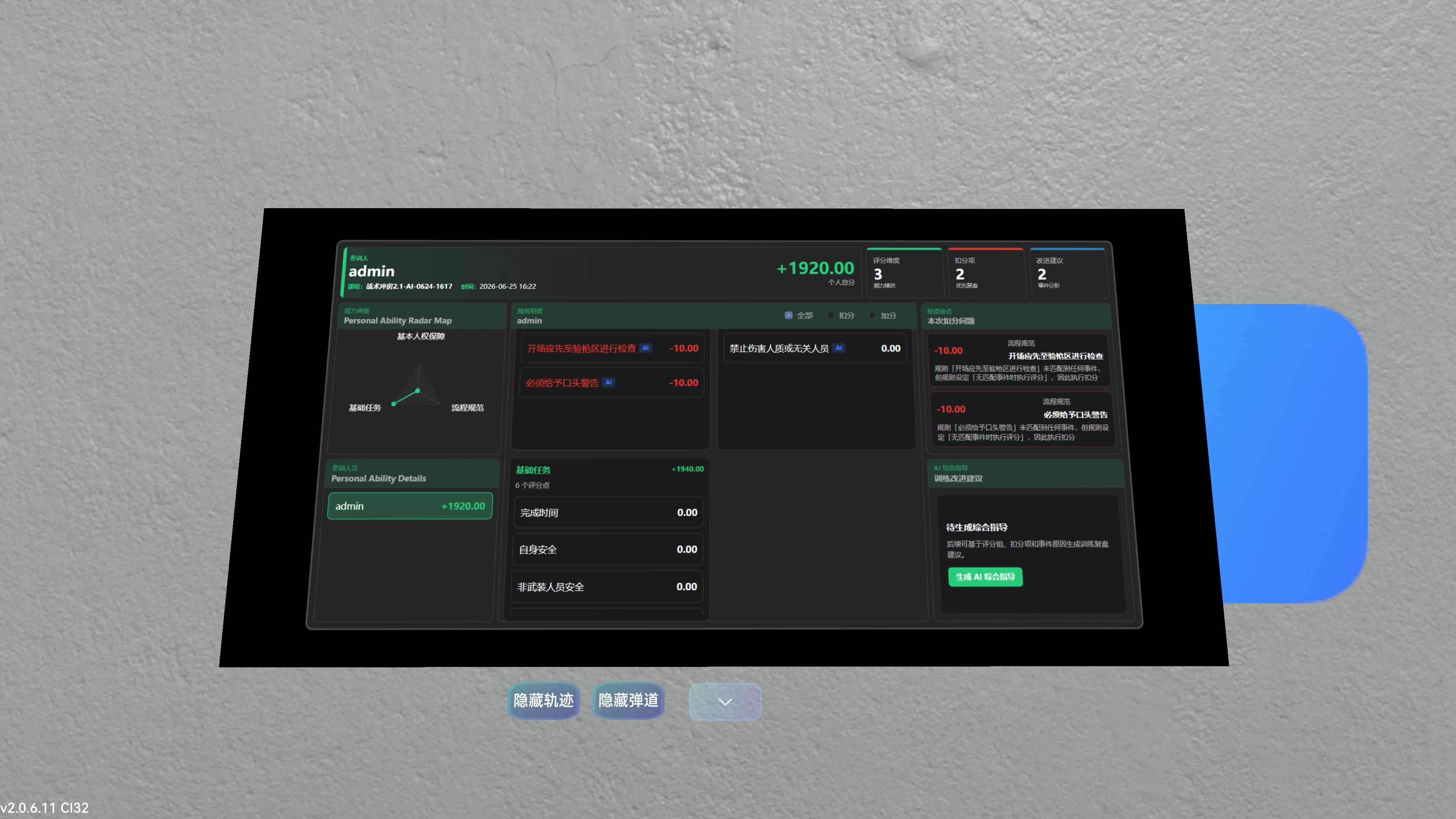Open the 扣分项 summary card
This screenshot has height=819, width=1456.
986,273
